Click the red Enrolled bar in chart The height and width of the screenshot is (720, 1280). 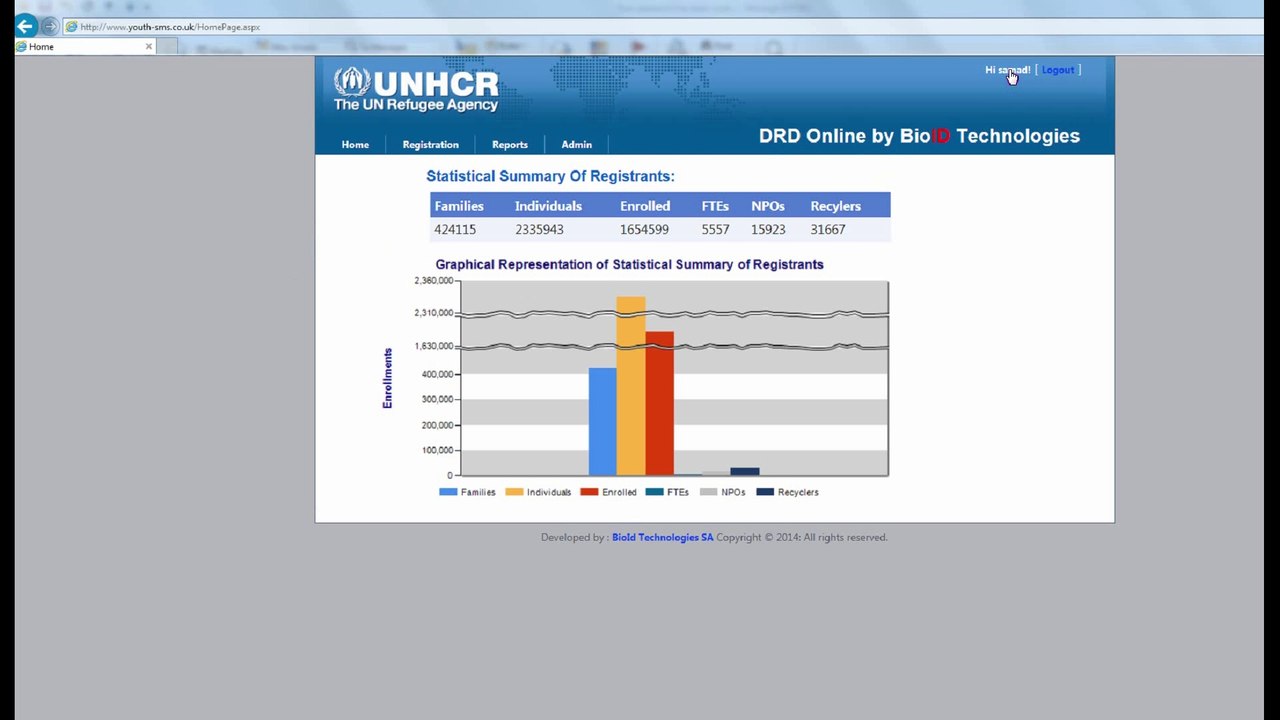coord(659,403)
